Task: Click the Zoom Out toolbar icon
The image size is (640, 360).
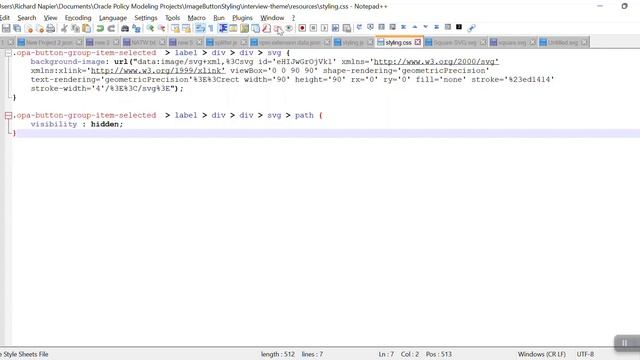Action: tap(162, 28)
